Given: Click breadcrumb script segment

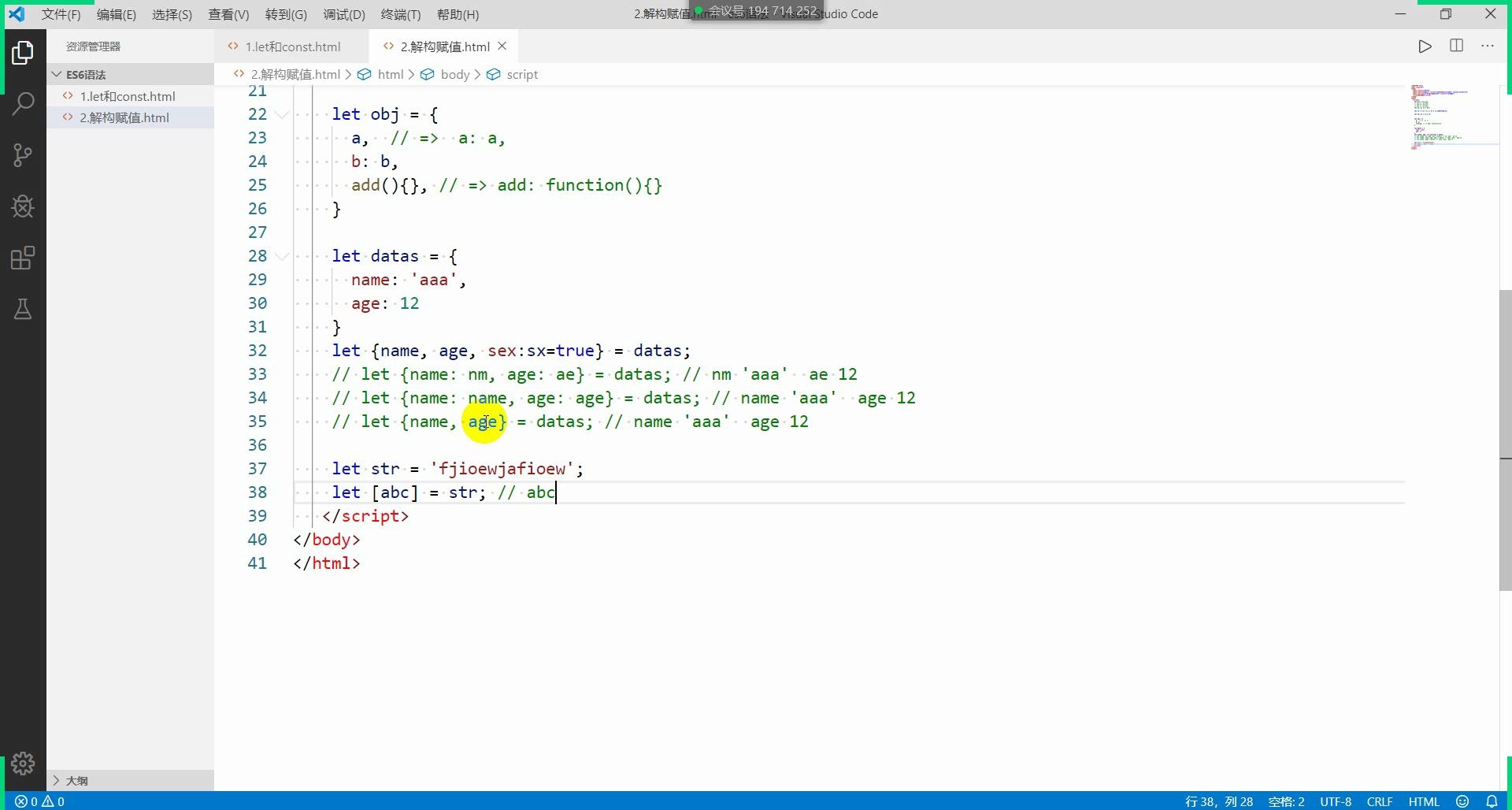Looking at the screenshot, I should click(522, 74).
